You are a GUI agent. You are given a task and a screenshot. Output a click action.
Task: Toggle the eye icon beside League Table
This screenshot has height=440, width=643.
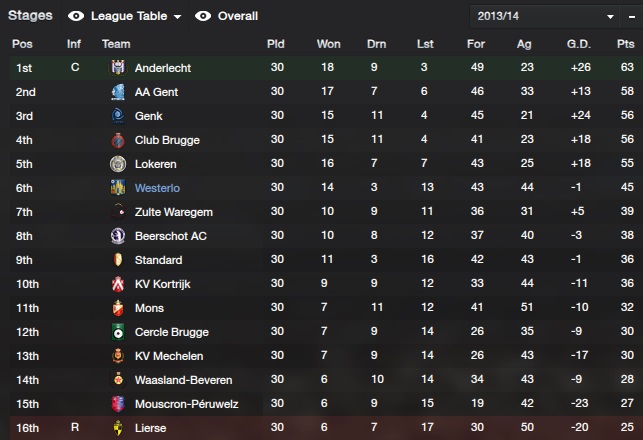click(76, 17)
